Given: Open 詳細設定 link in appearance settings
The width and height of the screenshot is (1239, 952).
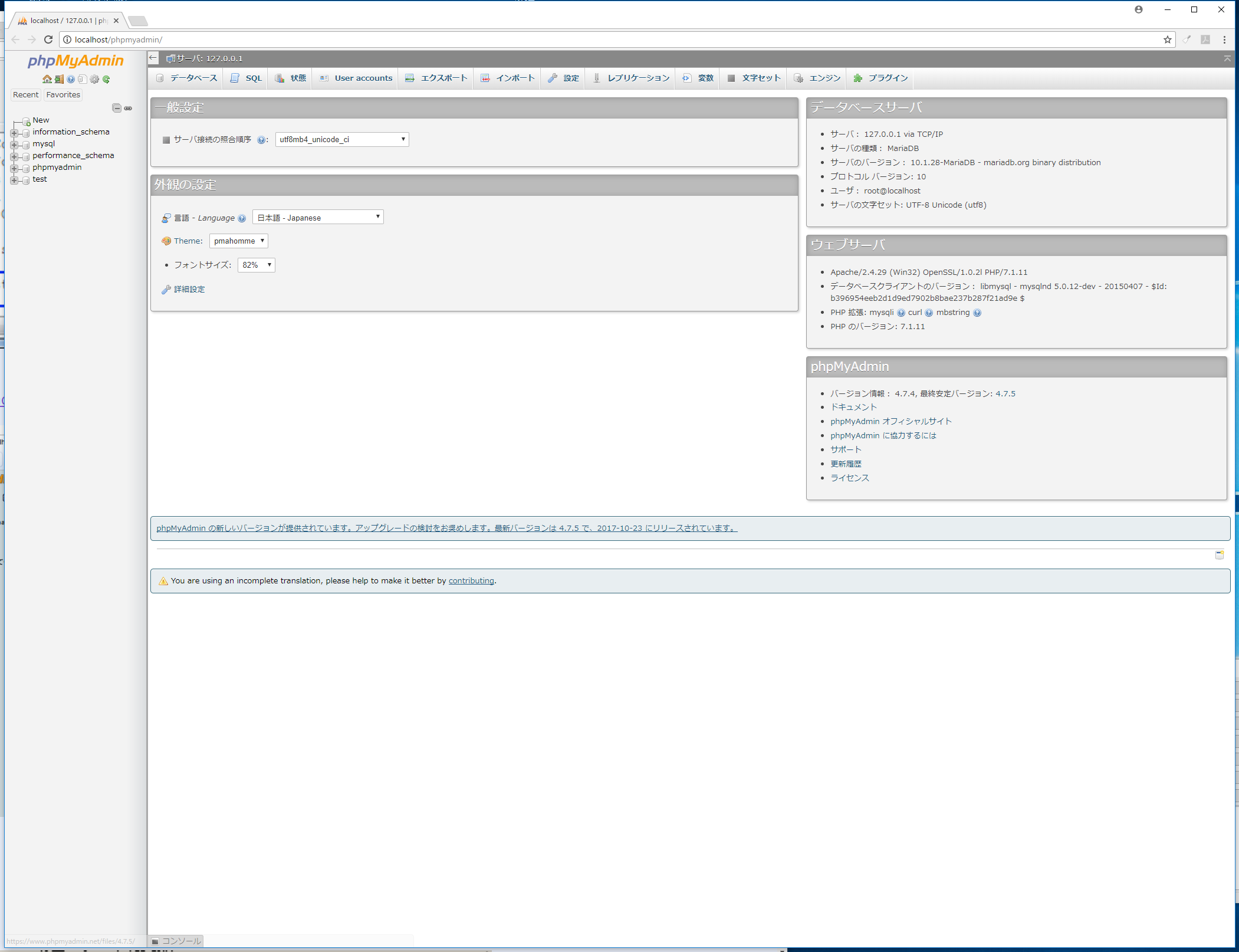Looking at the screenshot, I should coord(189,290).
